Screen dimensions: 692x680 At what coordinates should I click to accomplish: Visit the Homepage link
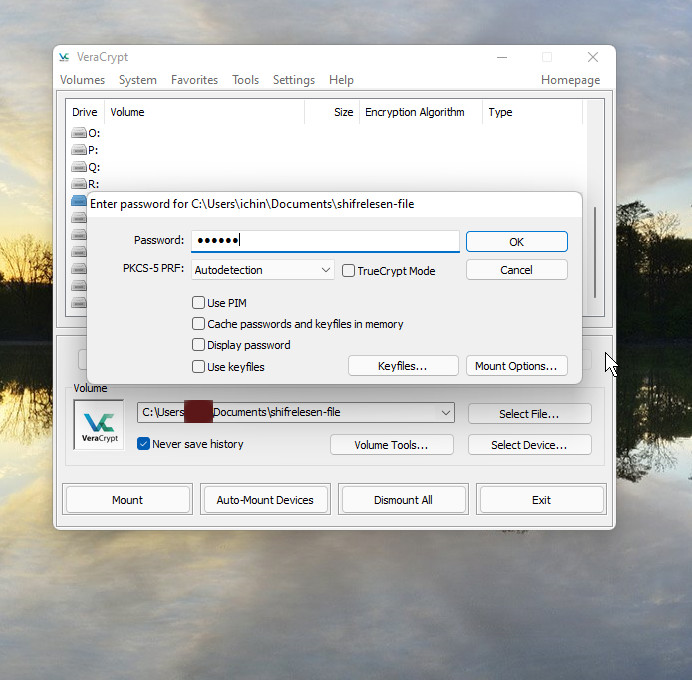point(570,80)
